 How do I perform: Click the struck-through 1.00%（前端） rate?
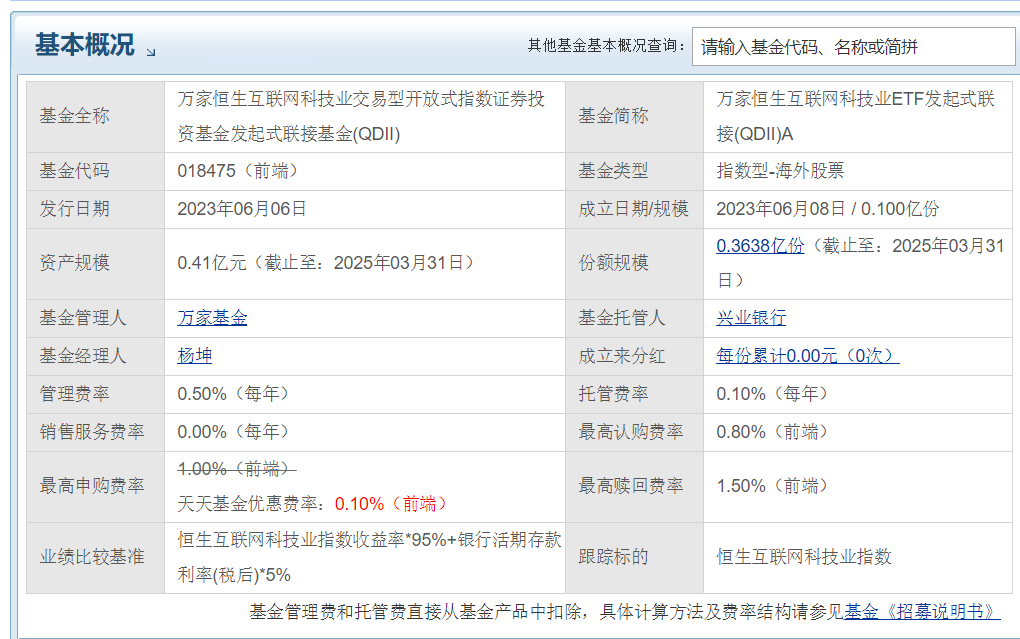(x=237, y=469)
